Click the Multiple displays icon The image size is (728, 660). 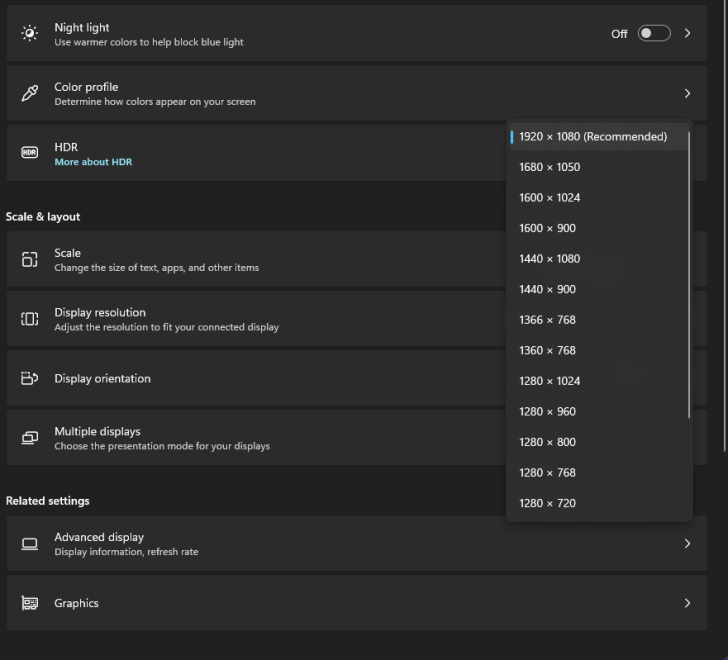coord(30,438)
